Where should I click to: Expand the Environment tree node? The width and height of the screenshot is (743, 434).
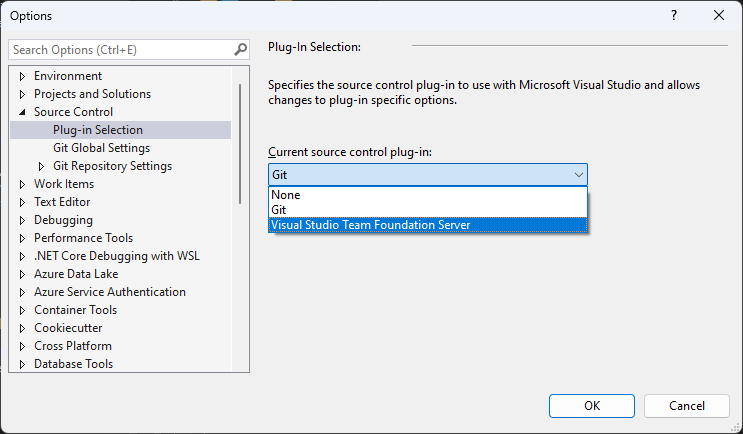coord(23,76)
